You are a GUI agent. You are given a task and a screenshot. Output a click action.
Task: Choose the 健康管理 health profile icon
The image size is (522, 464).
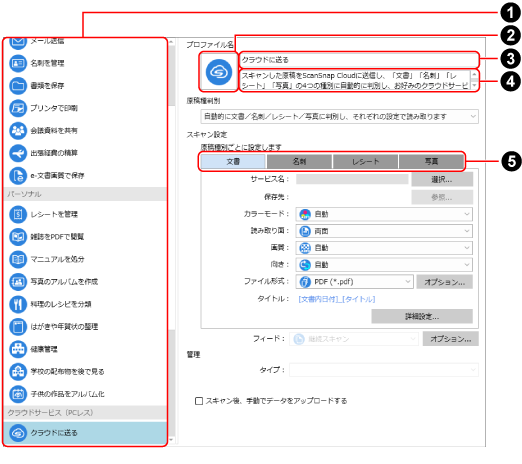coord(18,349)
